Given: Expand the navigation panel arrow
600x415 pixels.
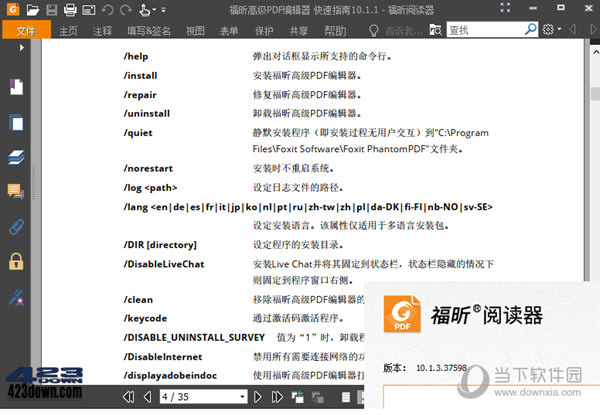Looking at the screenshot, I should pos(21,48).
